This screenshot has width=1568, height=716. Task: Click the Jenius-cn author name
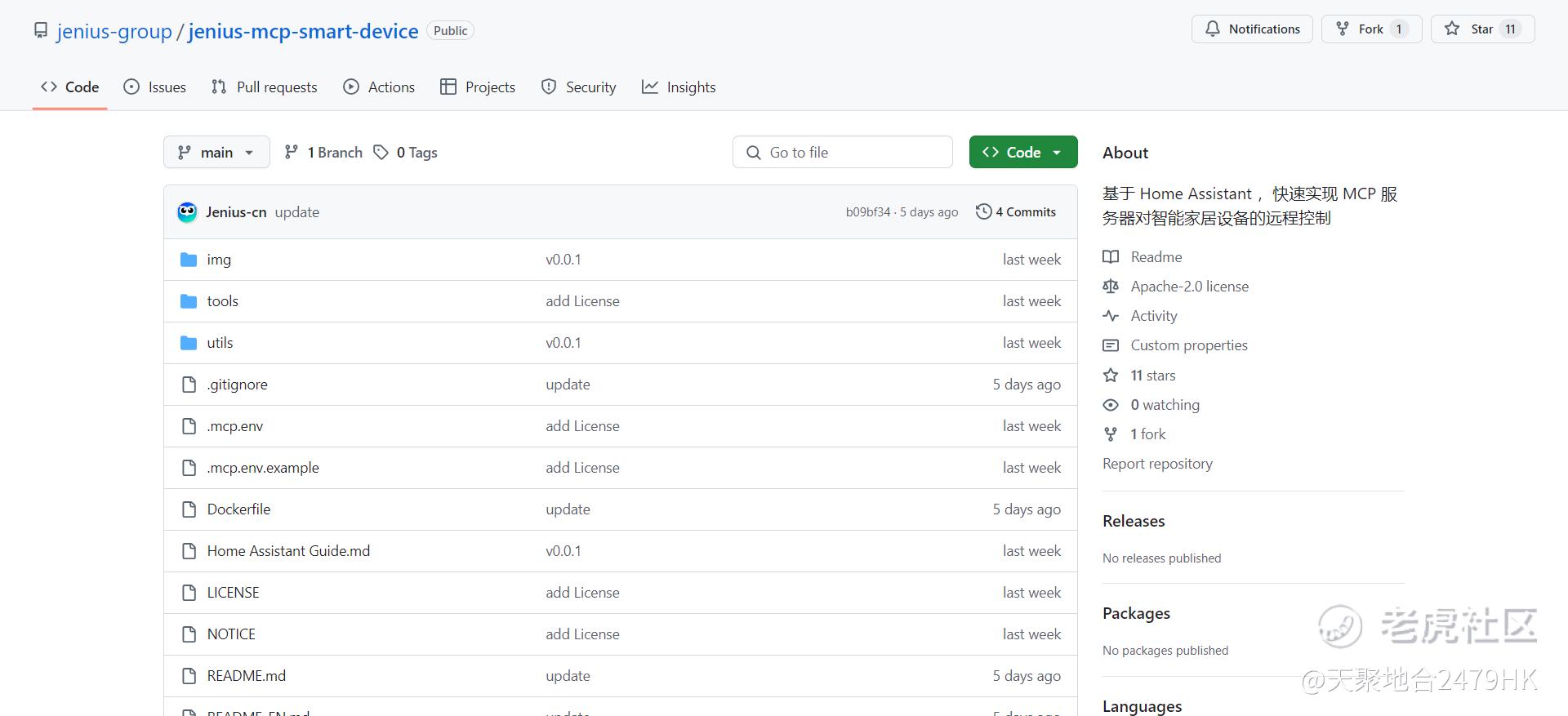(x=236, y=212)
